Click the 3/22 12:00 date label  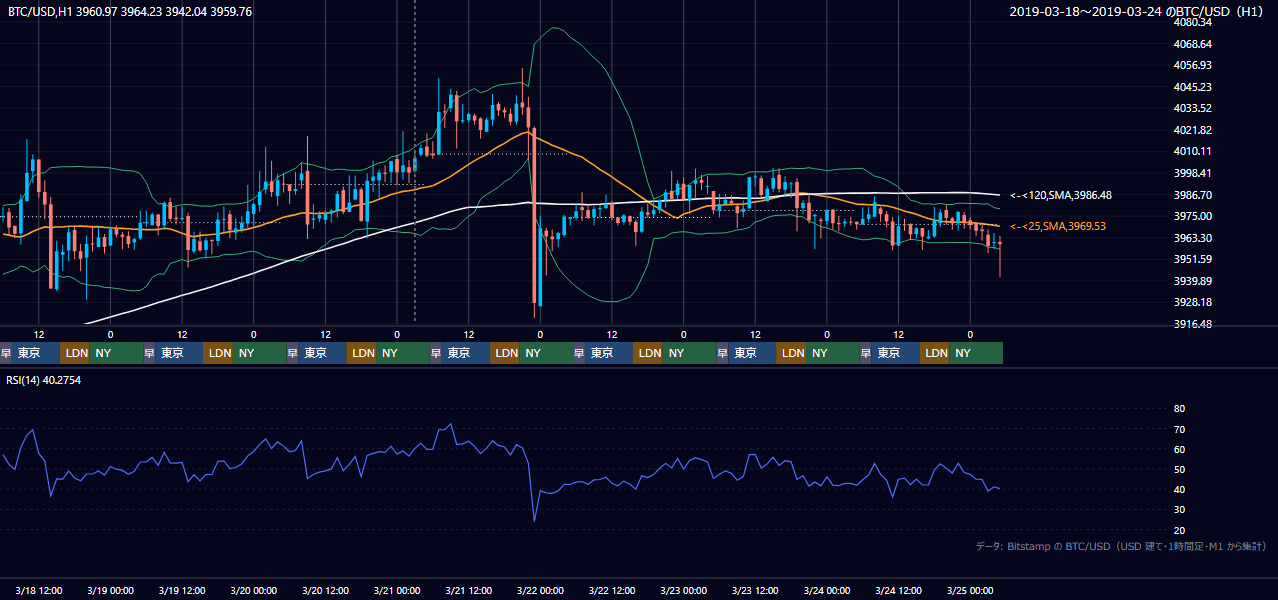(x=612, y=590)
